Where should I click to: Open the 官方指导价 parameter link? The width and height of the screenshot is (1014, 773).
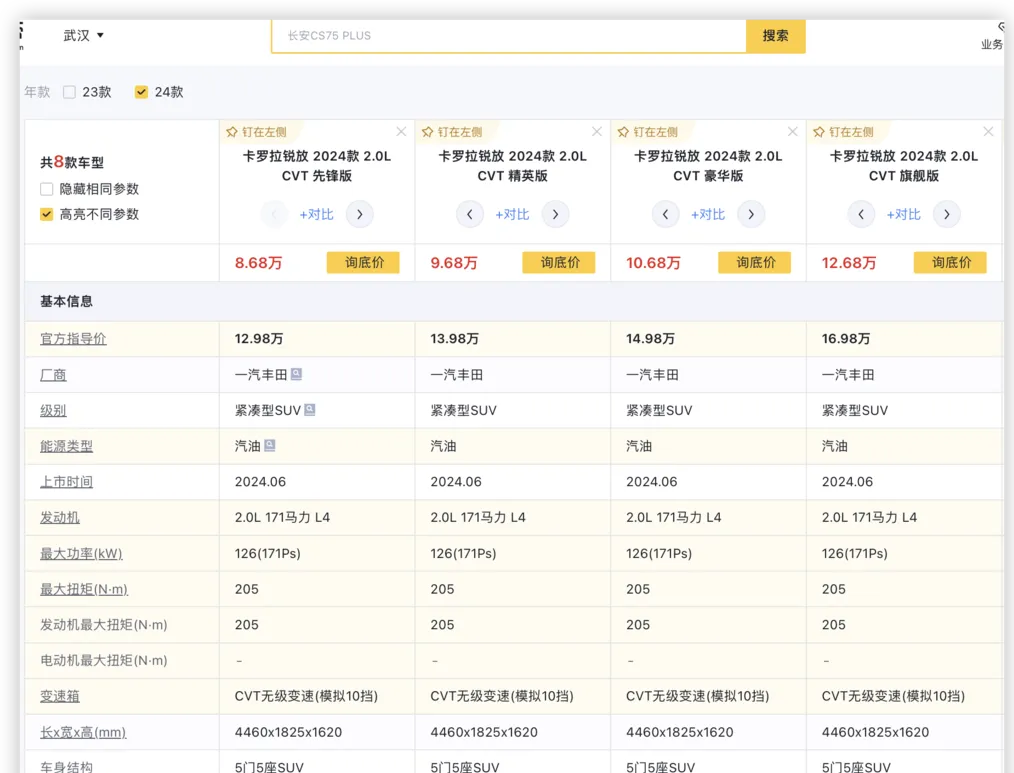[x=73, y=339]
